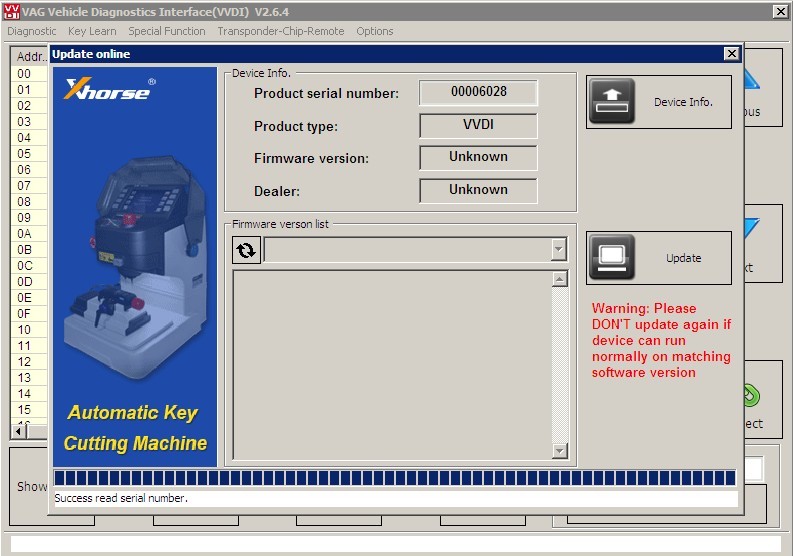Screen dimensions: 793x556
Task: Select address row 08
Action: pyautogui.click(x=29, y=202)
